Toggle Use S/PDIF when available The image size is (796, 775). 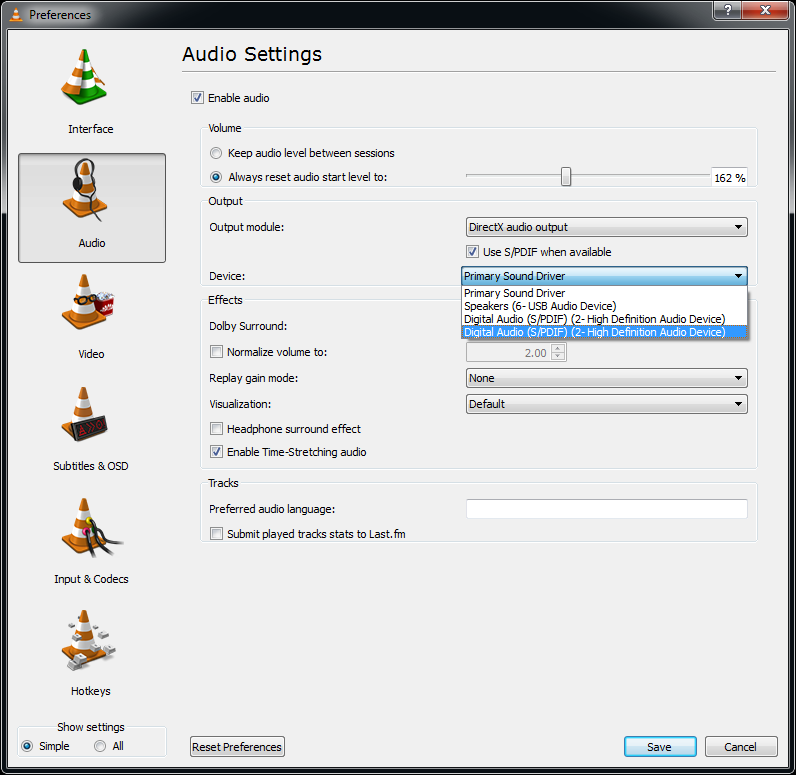(472, 251)
